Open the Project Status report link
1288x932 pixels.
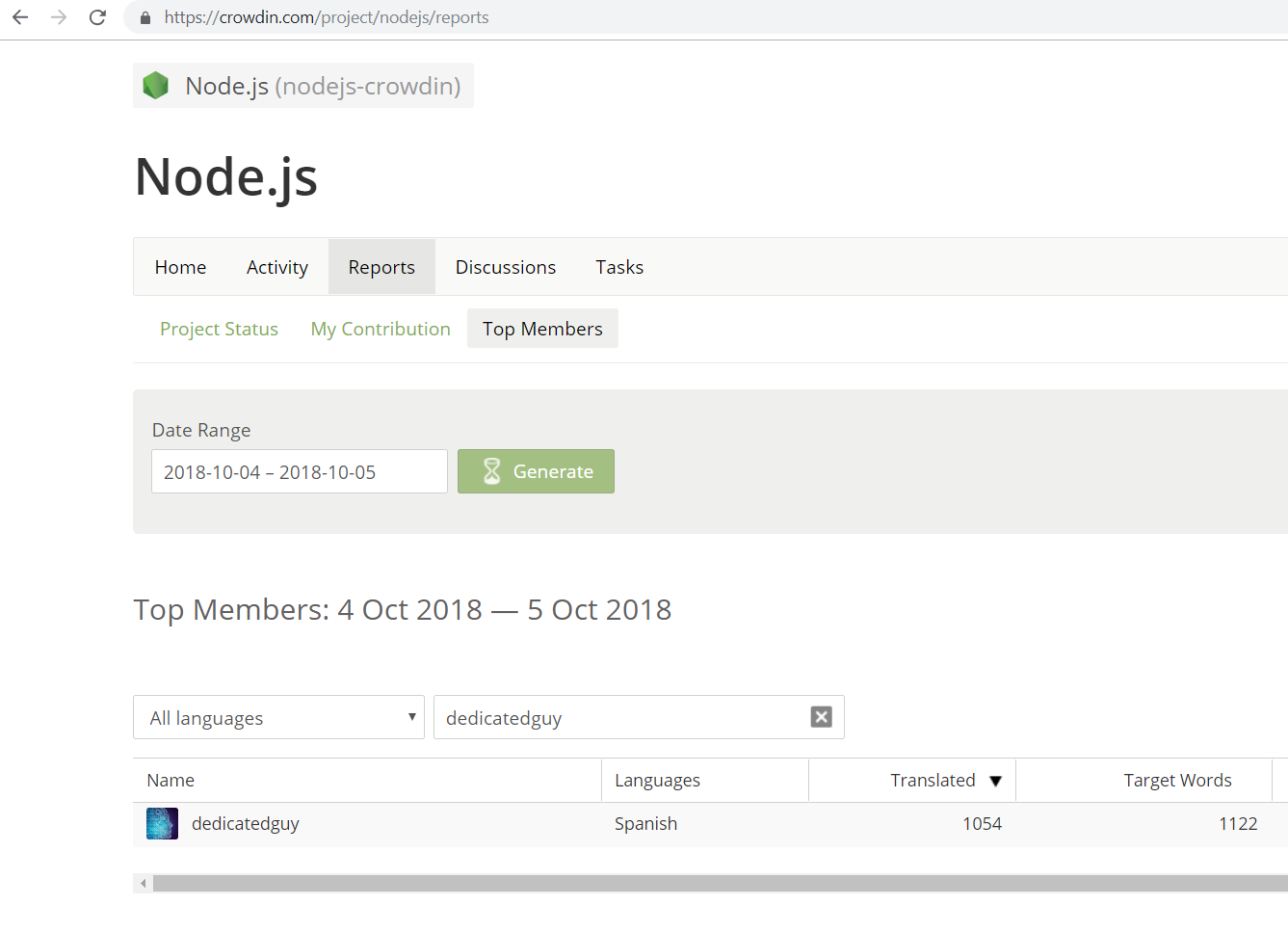[x=219, y=329]
